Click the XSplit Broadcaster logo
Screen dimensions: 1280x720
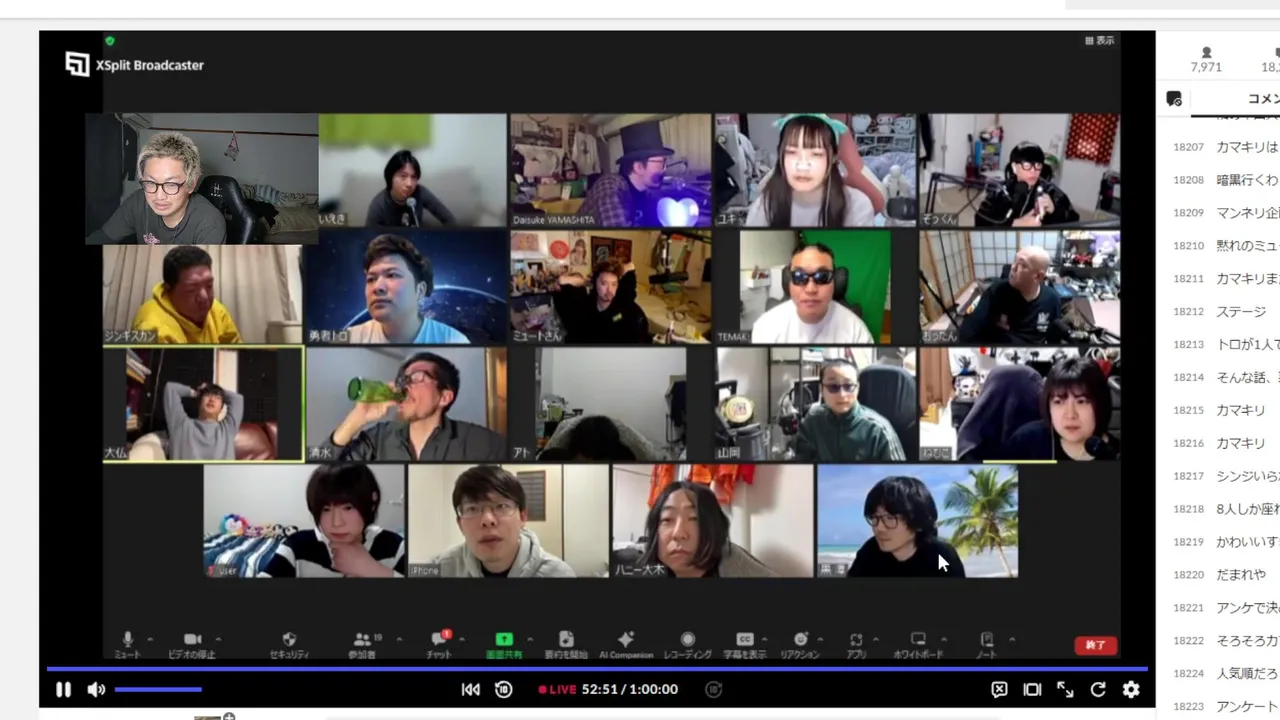(x=135, y=65)
